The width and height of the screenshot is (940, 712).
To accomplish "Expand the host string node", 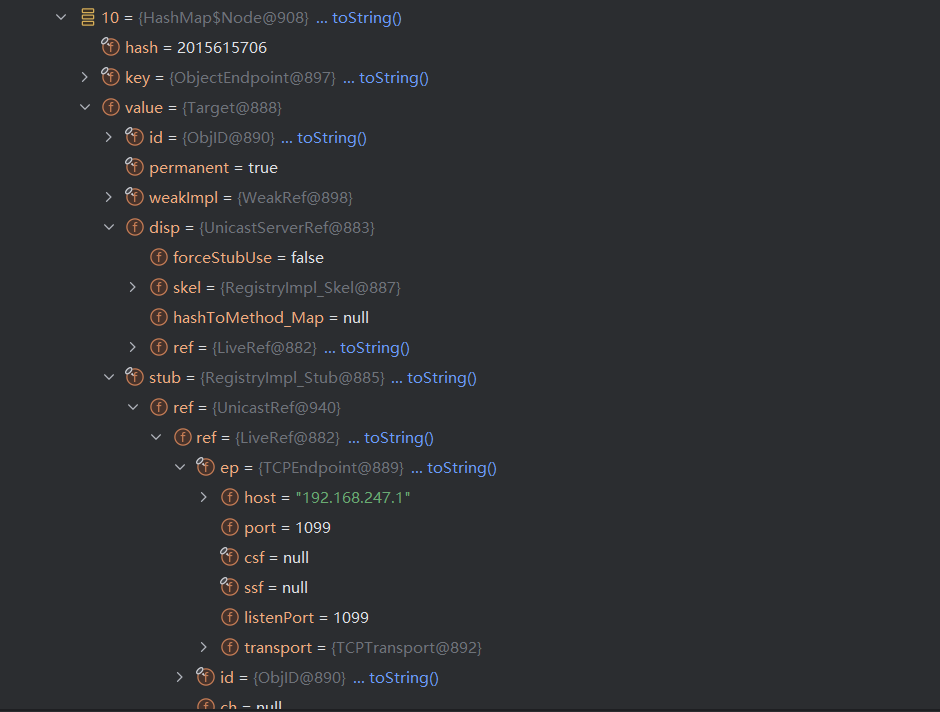I will 204,498.
